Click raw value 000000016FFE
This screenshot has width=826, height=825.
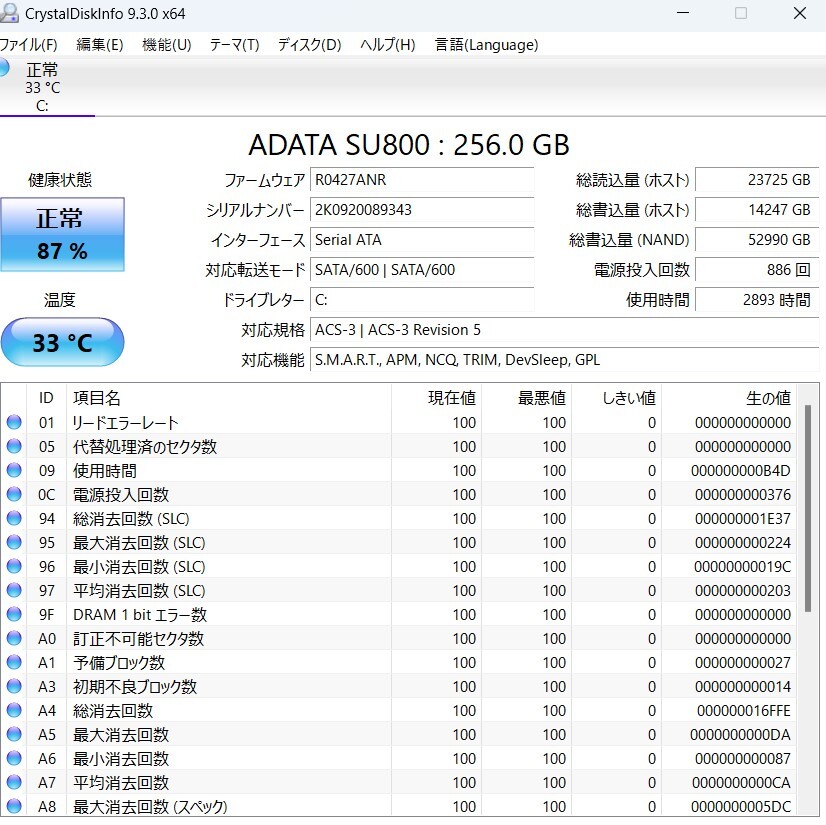pyautogui.click(x=744, y=711)
